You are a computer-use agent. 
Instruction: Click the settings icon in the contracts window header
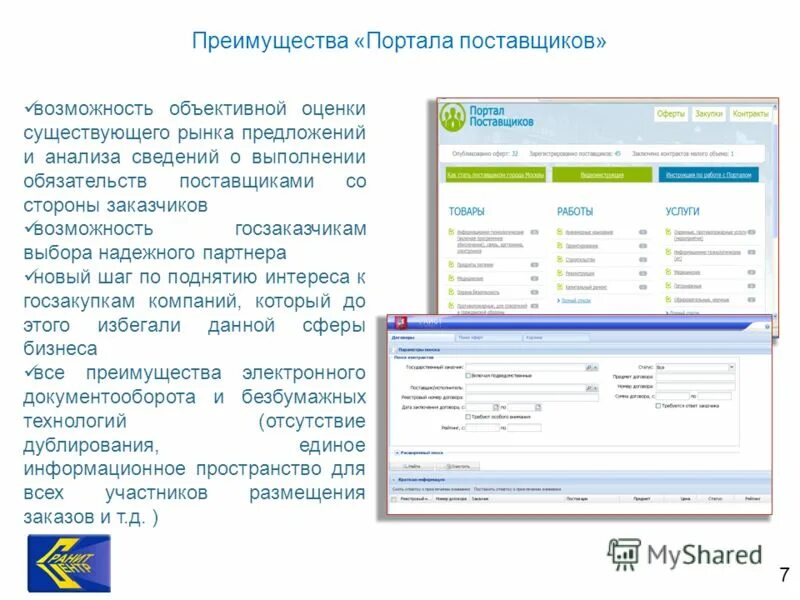pos(767,327)
